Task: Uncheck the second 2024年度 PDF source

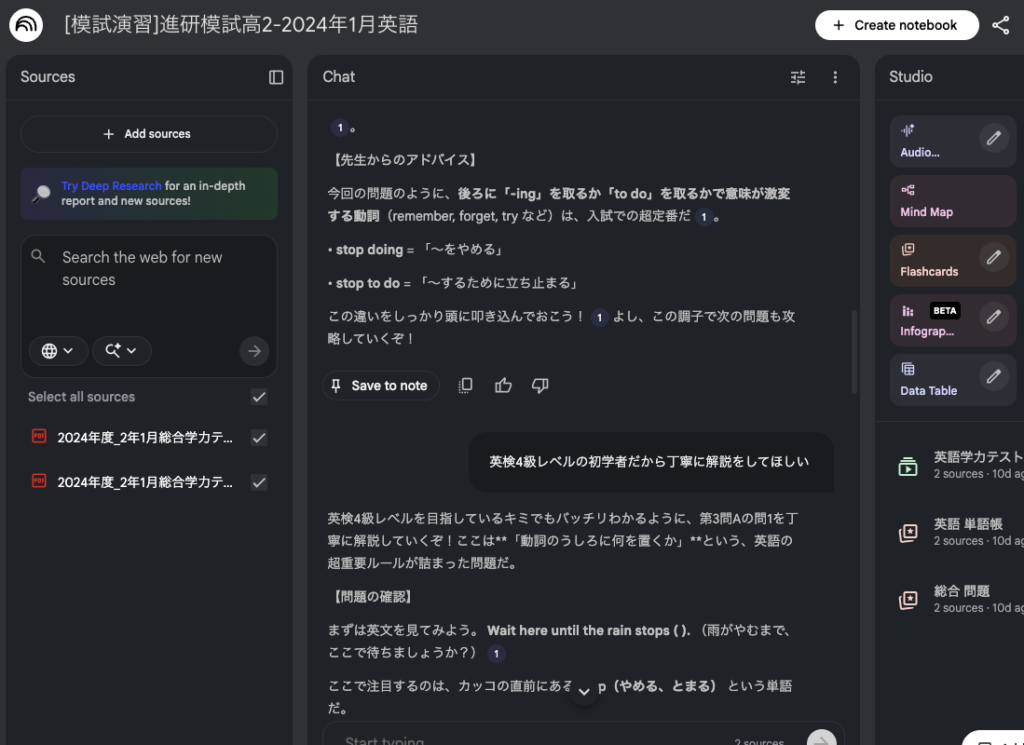Action: [x=259, y=482]
